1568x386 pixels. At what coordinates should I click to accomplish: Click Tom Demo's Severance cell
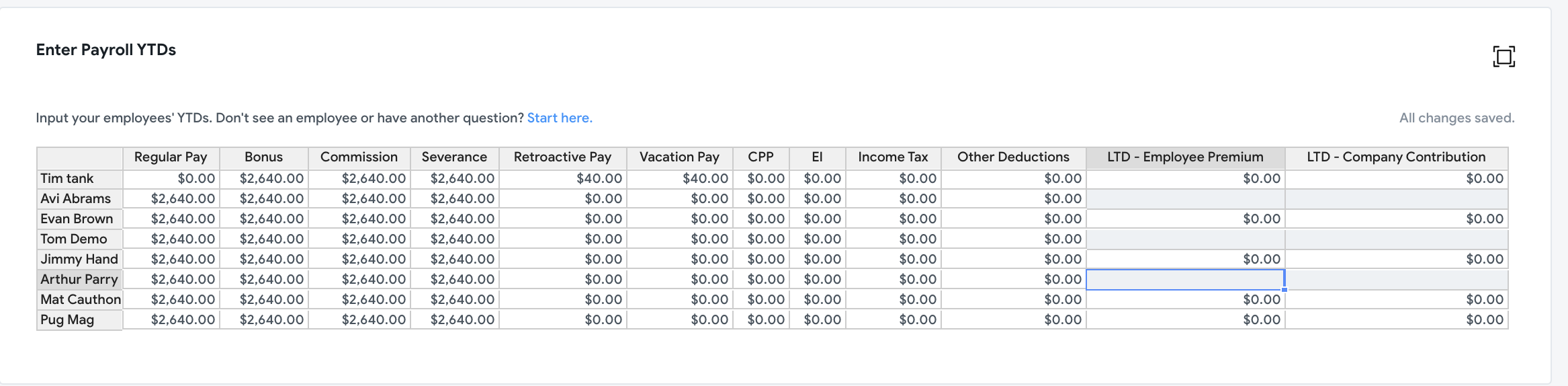pyautogui.click(x=454, y=239)
